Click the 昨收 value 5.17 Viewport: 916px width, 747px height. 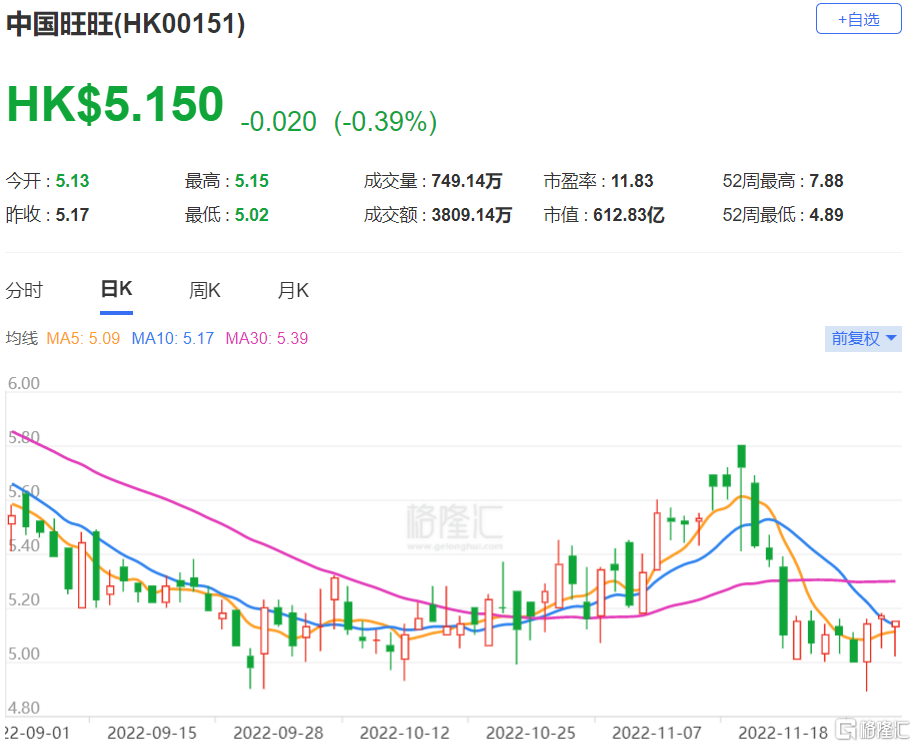point(72,215)
